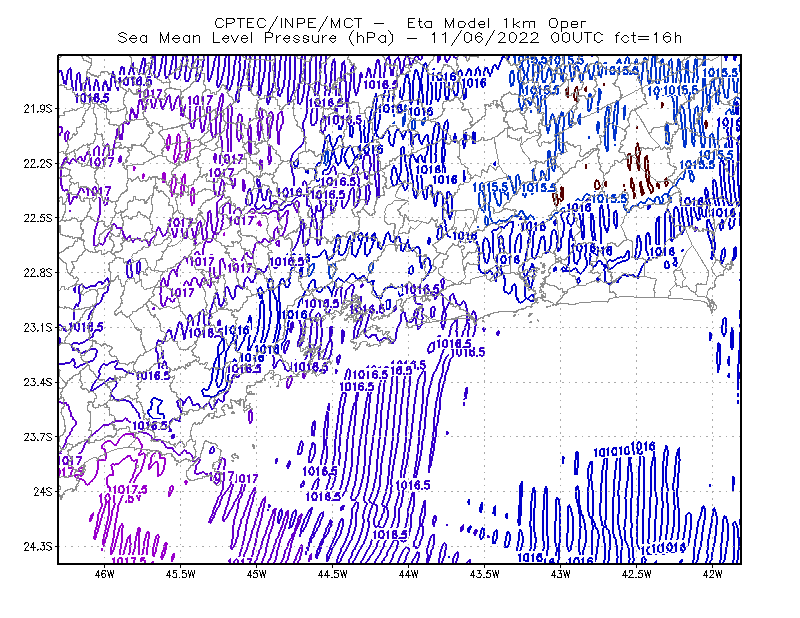The image size is (800, 618).
Task: Click the 'fct=16h' forecast label
Action: (648, 38)
